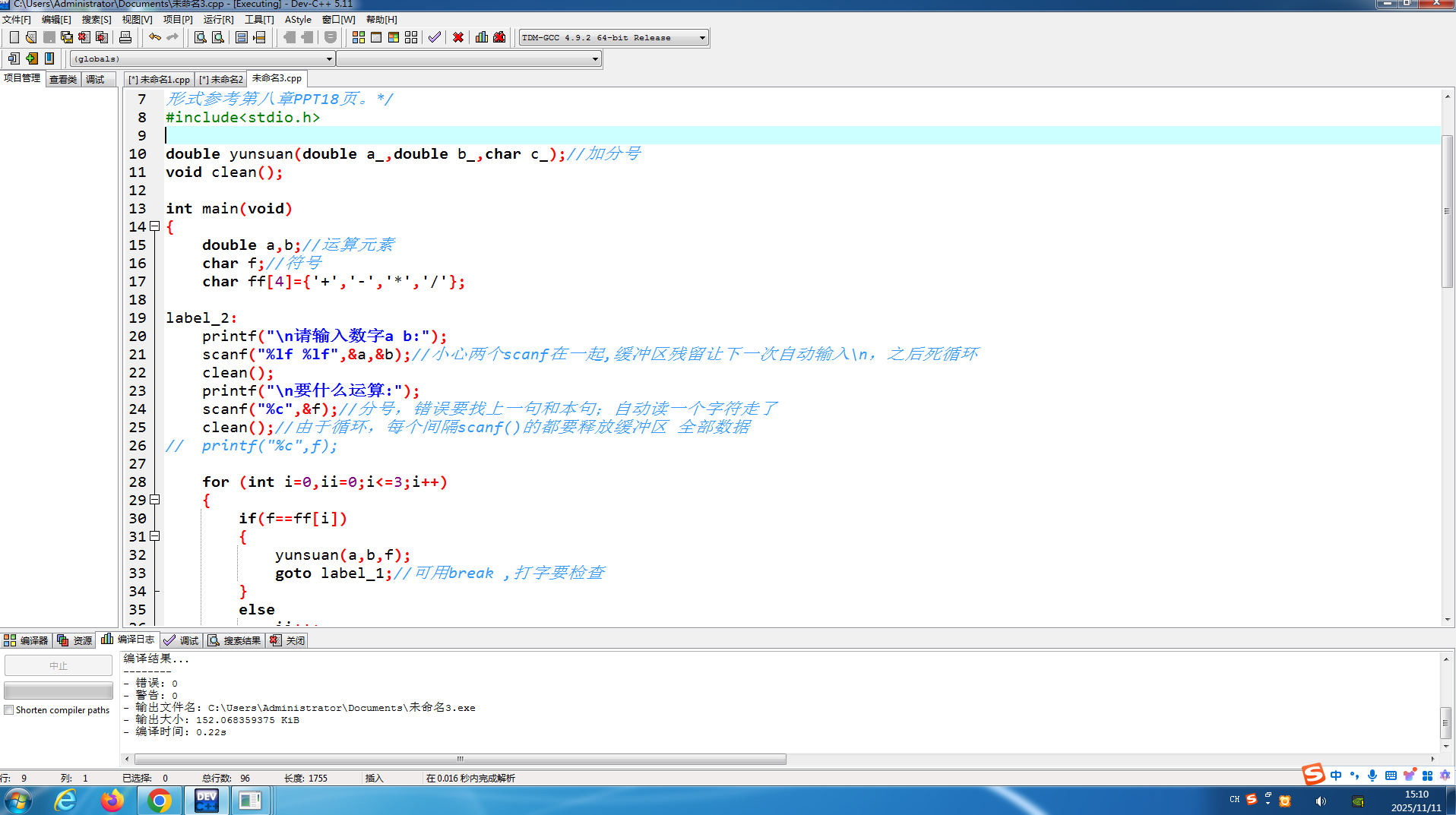Open the Find tool from toolbar
1456x815 pixels.
[200, 37]
